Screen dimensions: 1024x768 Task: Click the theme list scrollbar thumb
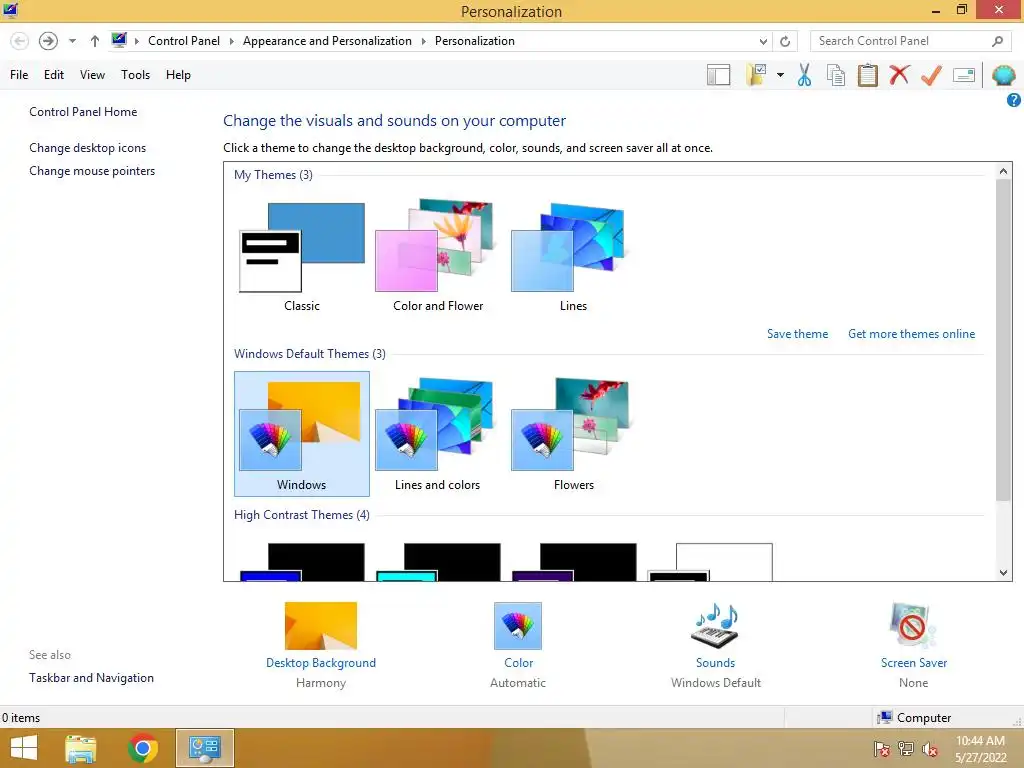point(1003,340)
